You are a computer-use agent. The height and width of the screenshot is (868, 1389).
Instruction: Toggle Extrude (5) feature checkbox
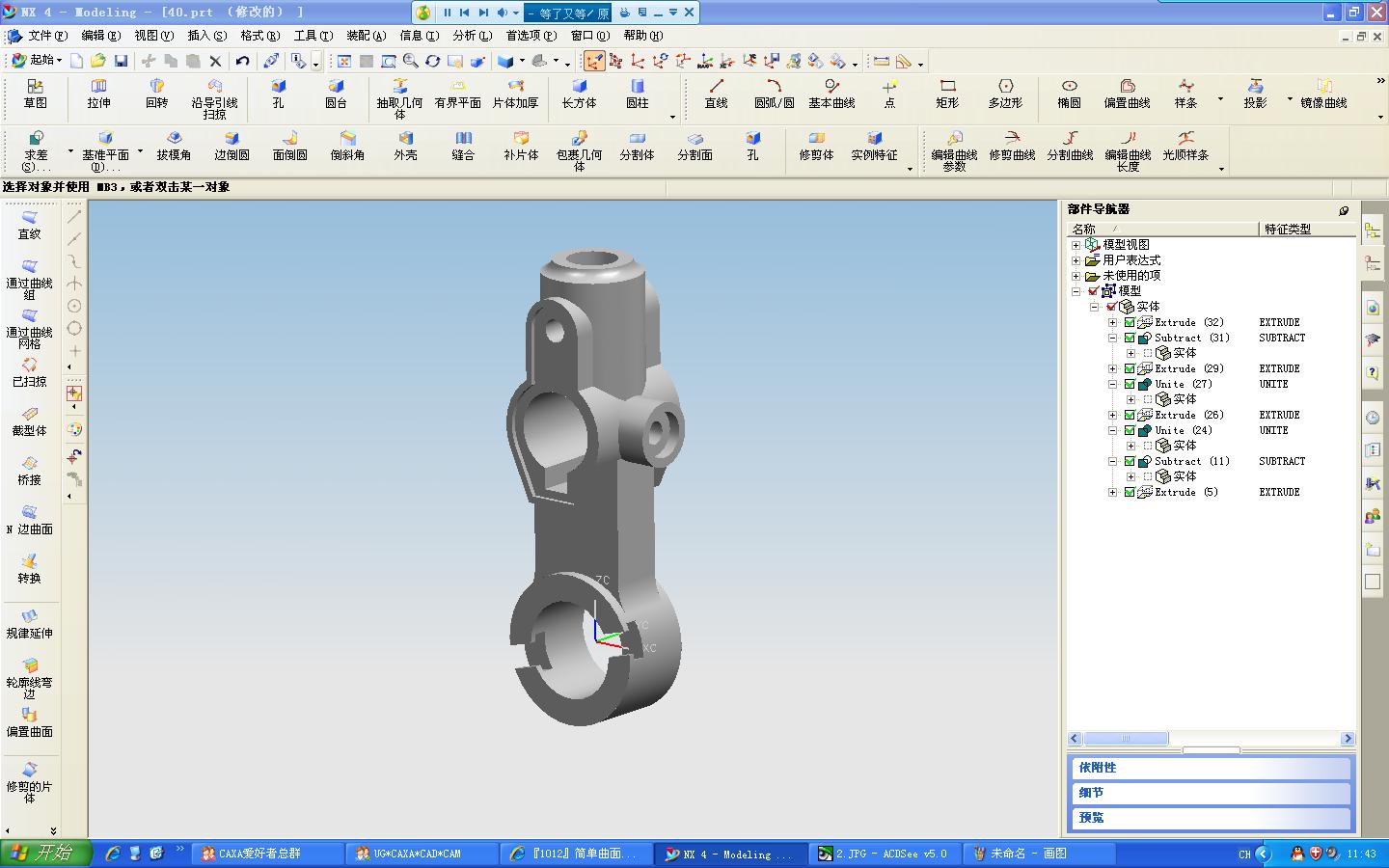1130,492
